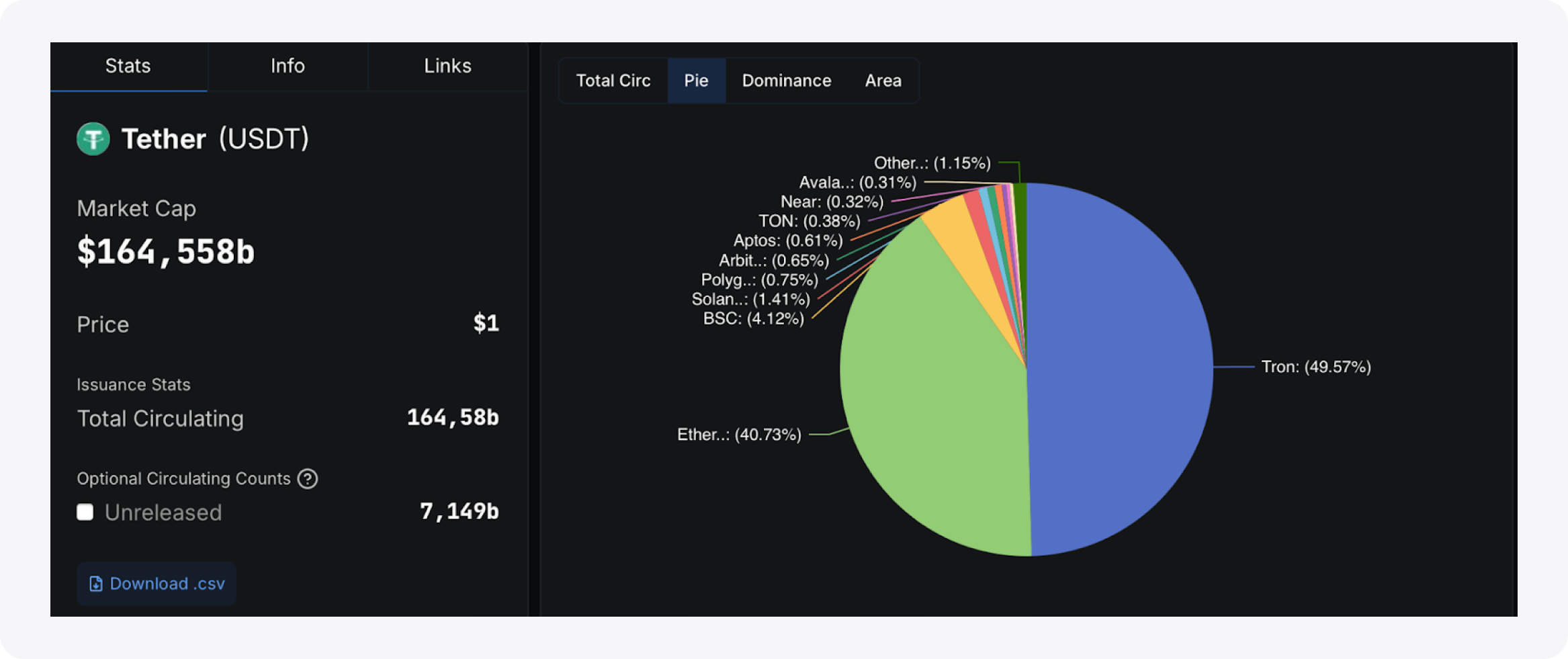The image size is (1568, 659).
Task: Select the 'BSC: (4.12%)' label
Action: (x=754, y=318)
